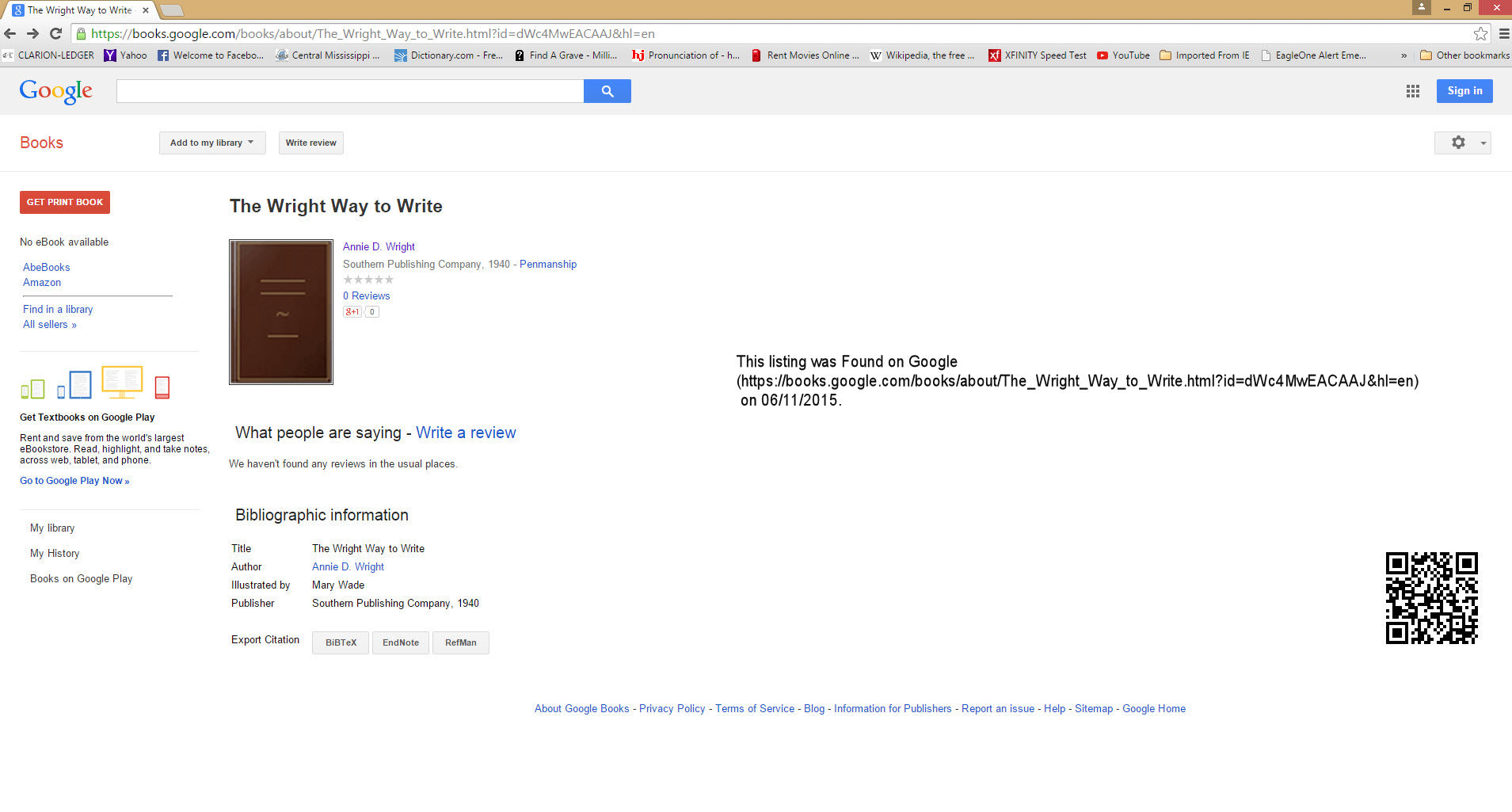This screenshot has height=812, width=1512.
Task: Click the GET PRINT BOOK button
Action: pyautogui.click(x=65, y=202)
